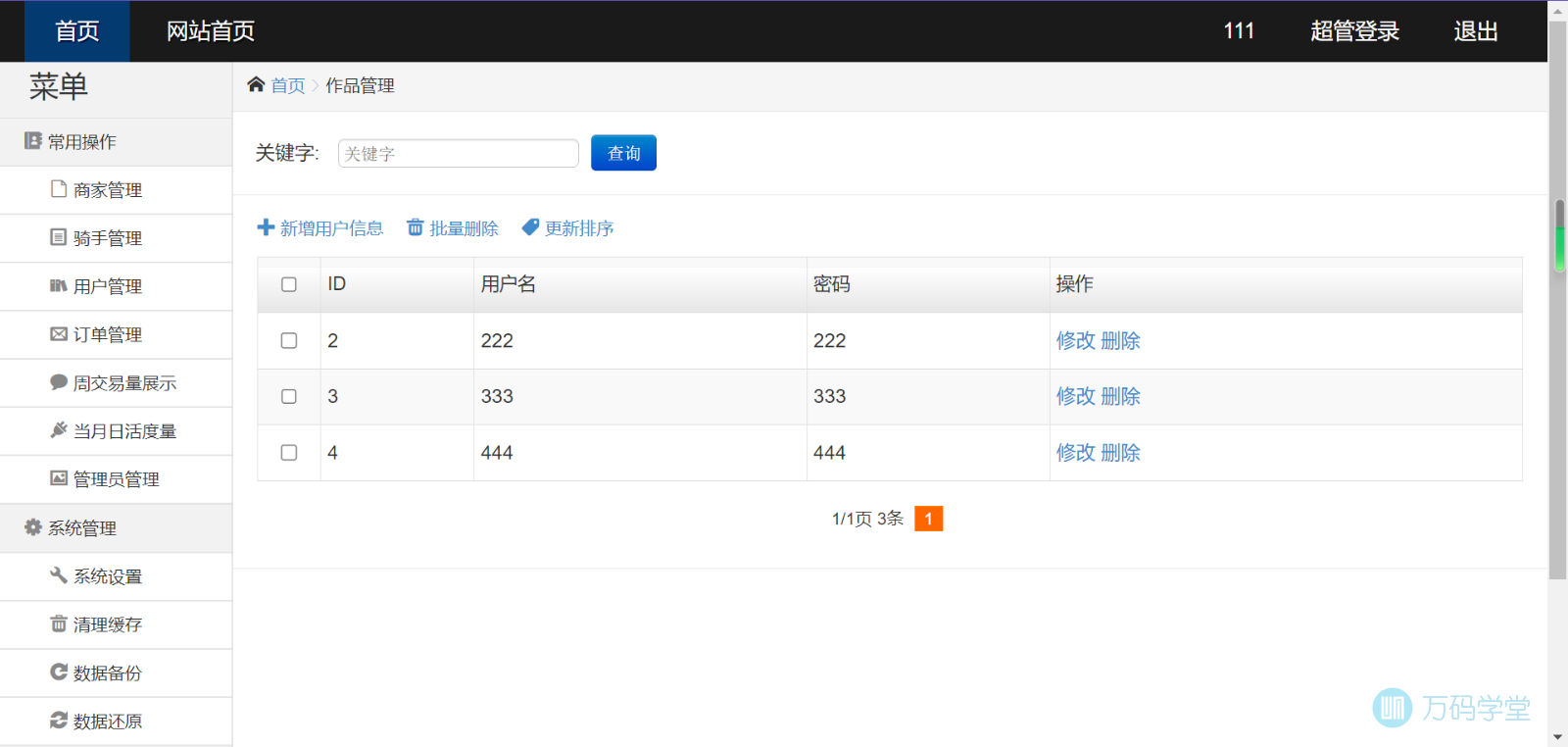Screen dimensions: 1568x747
Task: Check the checkbox for row ID 4
Action: (289, 452)
